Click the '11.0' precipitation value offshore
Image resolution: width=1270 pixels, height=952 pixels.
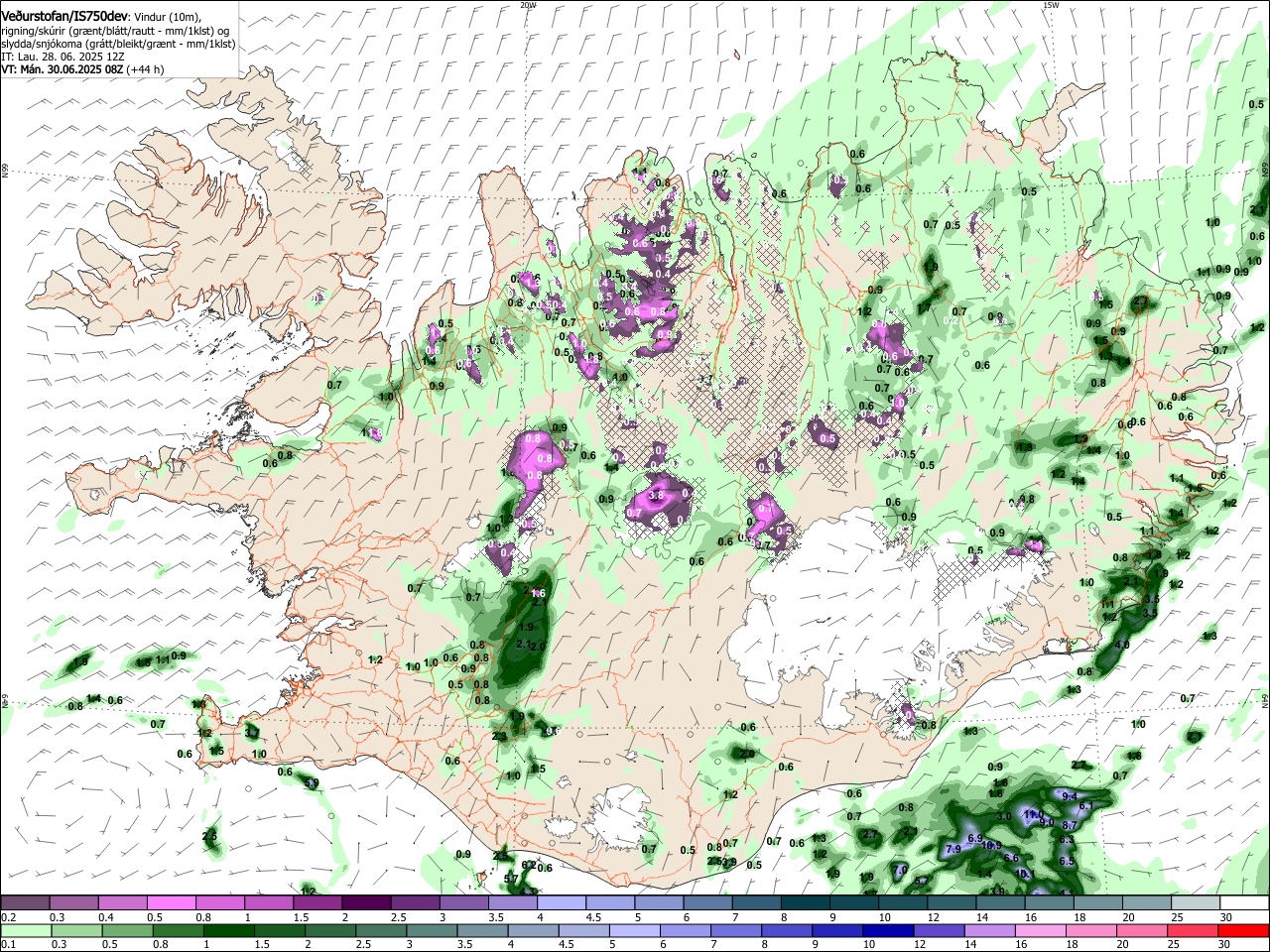(1034, 814)
